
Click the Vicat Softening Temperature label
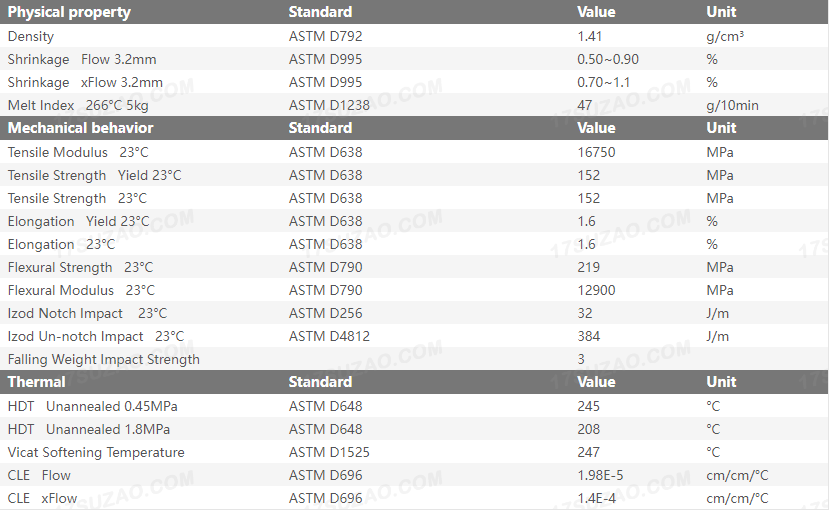[96, 452]
